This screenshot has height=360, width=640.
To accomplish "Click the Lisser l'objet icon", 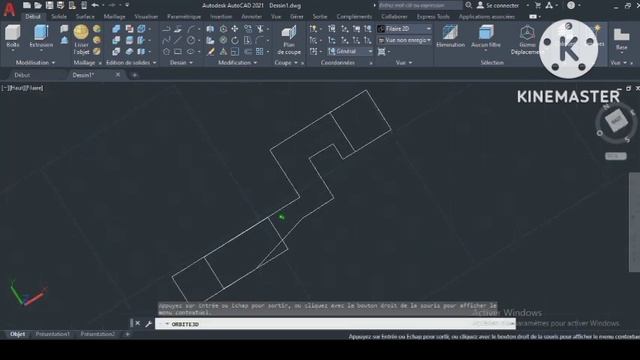I will click(81, 32).
